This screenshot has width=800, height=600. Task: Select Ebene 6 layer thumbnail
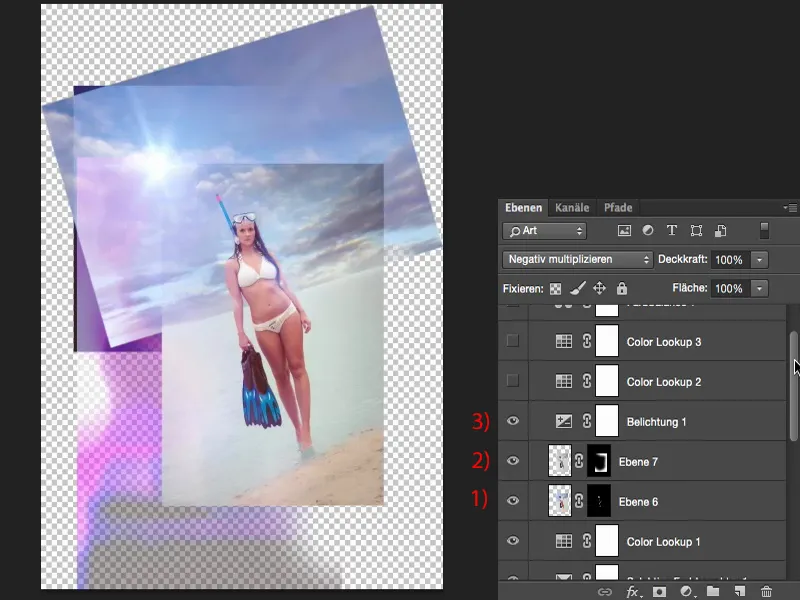point(560,501)
